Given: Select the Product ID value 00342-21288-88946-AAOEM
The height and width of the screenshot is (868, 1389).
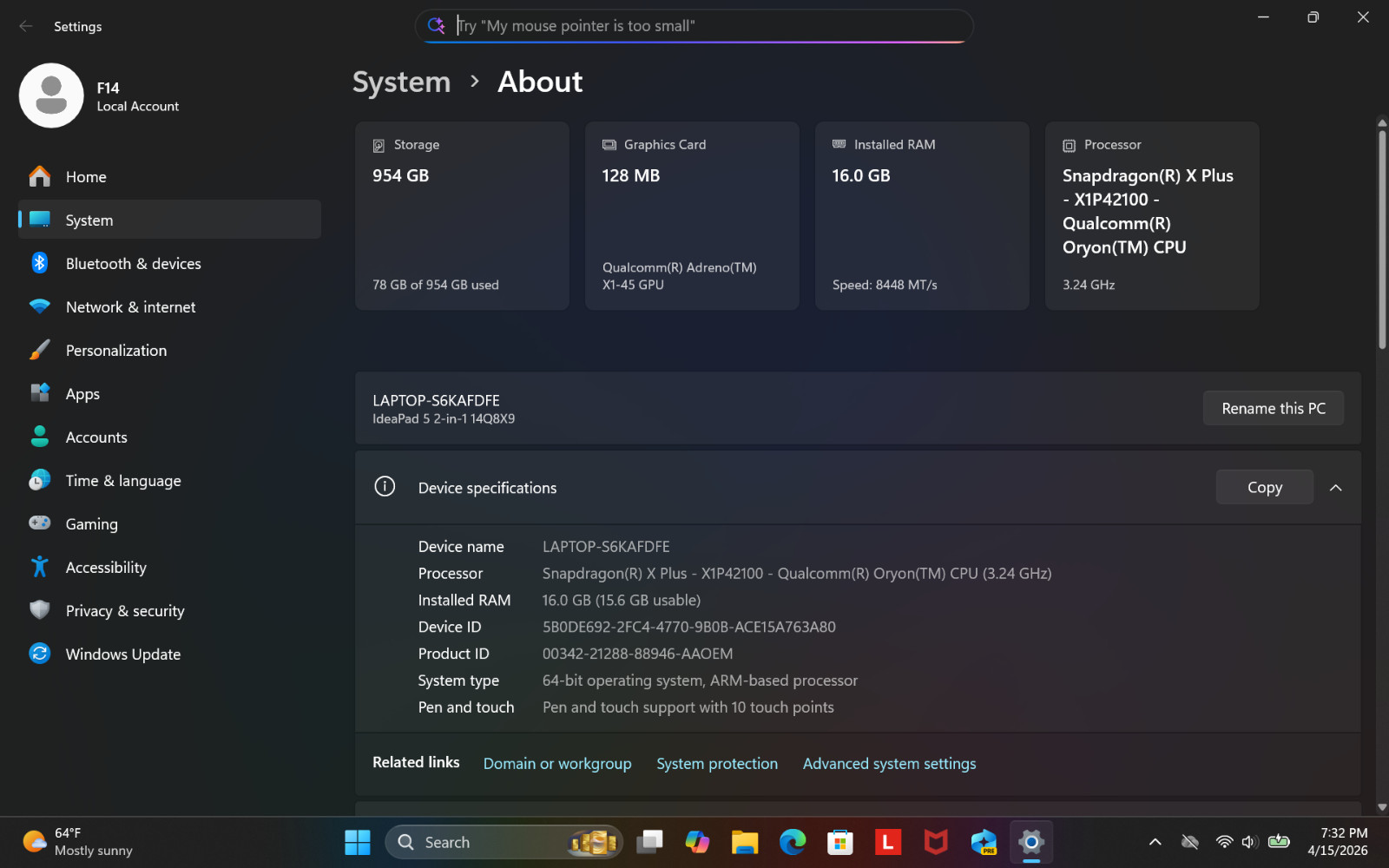Looking at the screenshot, I should [x=638, y=654].
